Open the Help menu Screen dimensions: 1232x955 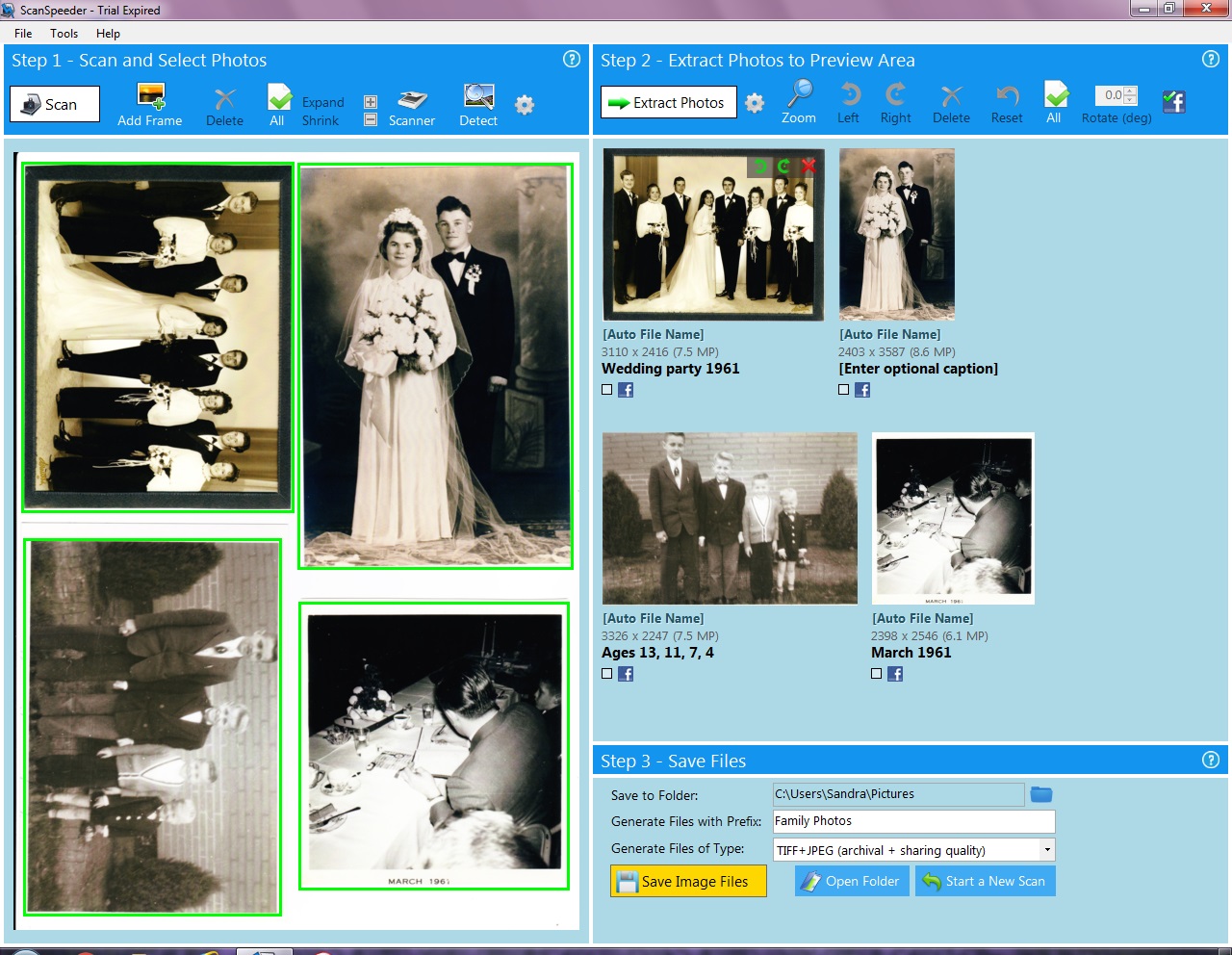pos(108,33)
